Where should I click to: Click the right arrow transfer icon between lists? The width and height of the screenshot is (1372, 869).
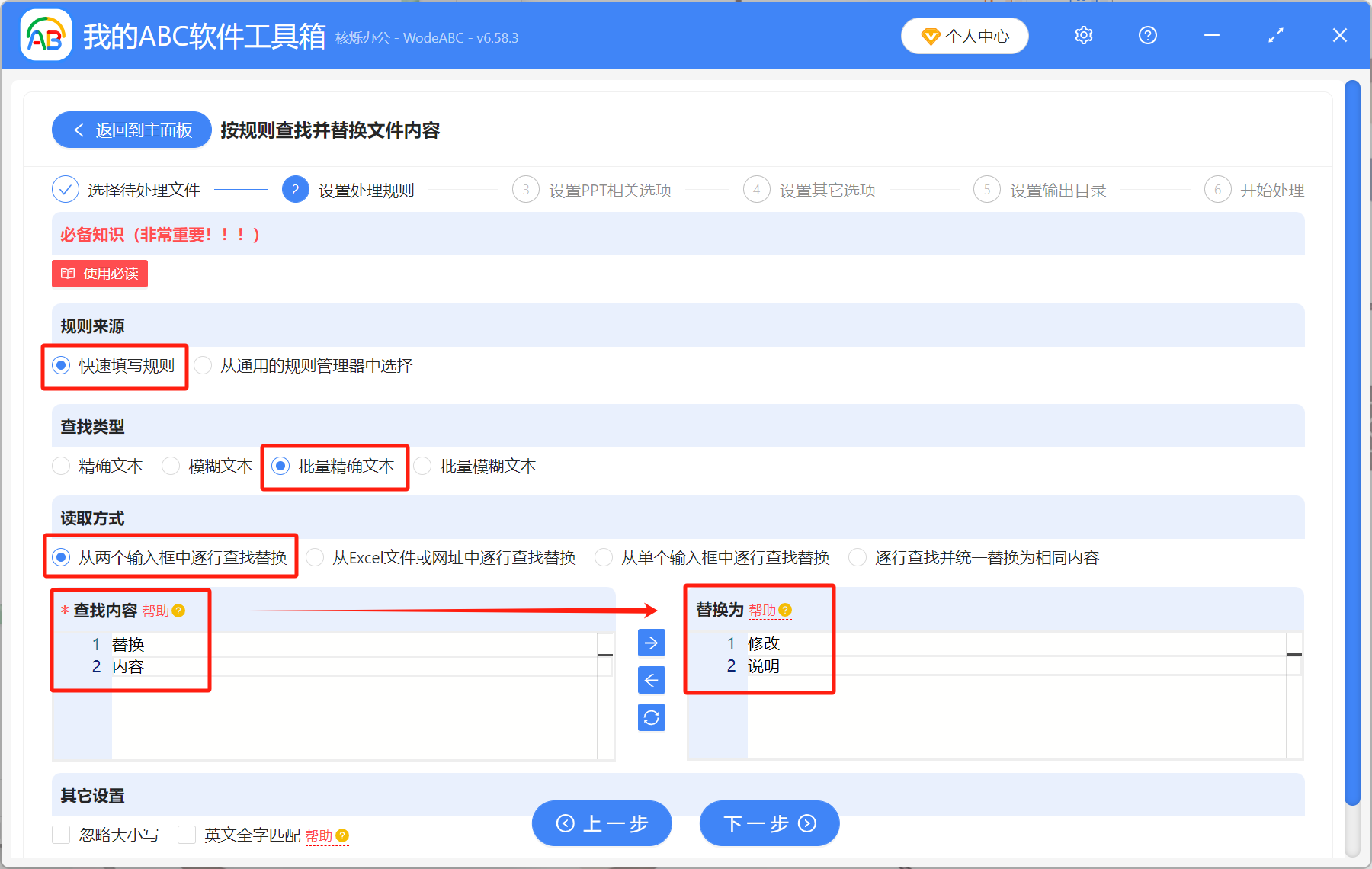point(651,643)
